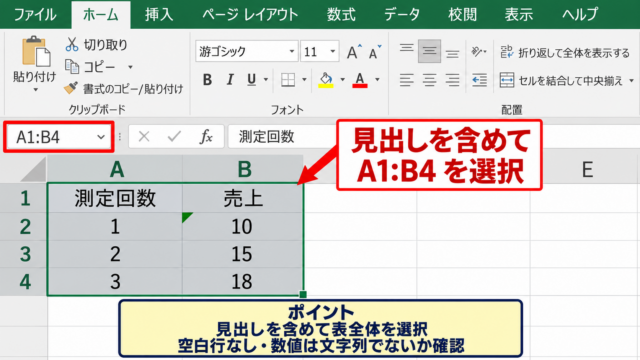Open the Merge and Center dropdown arrow
The width and height of the screenshot is (640, 360).
(x=631, y=80)
